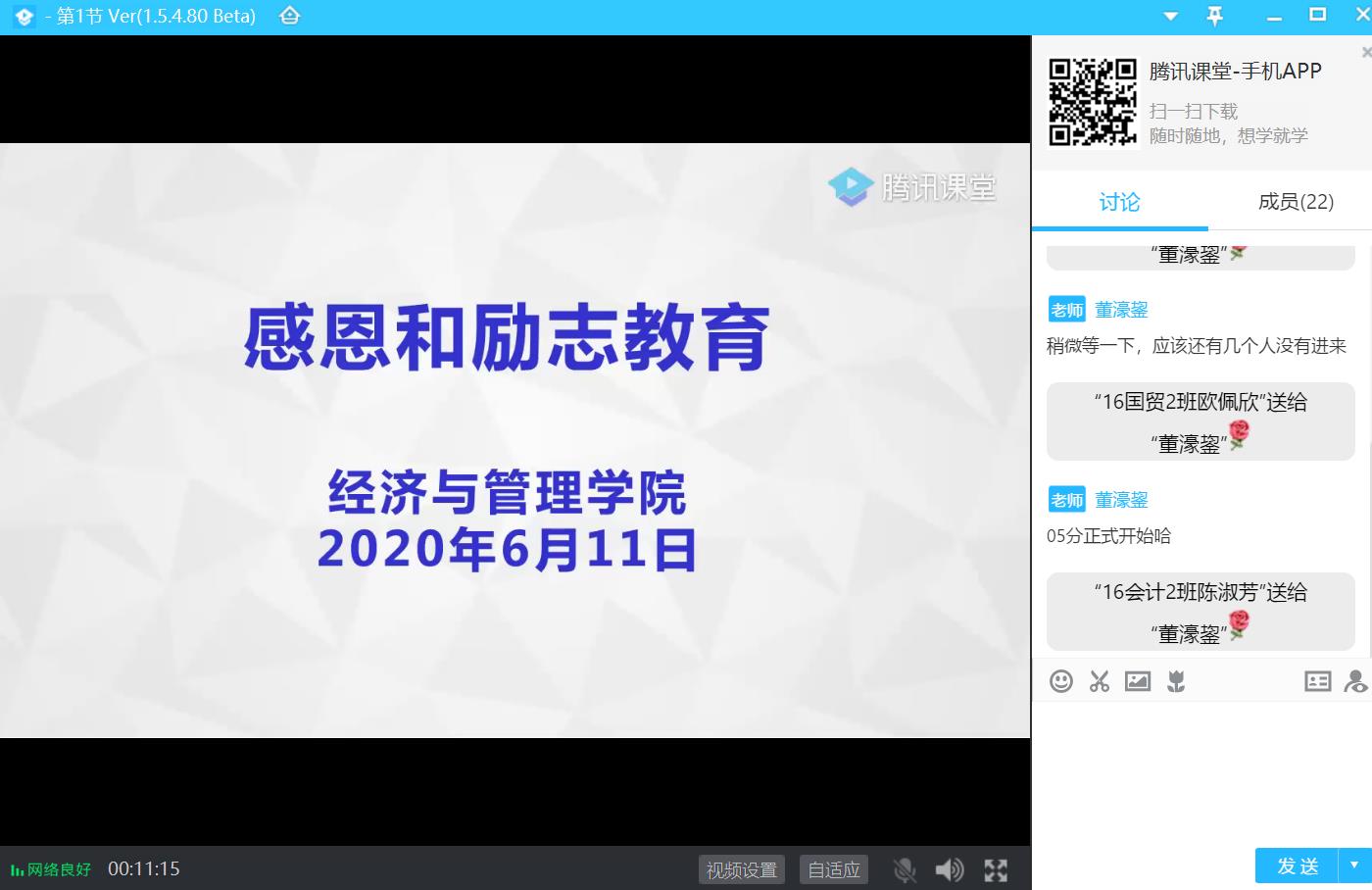Toggle the muted microphone icon
The image size is (1372, 890).
[905, 869]
